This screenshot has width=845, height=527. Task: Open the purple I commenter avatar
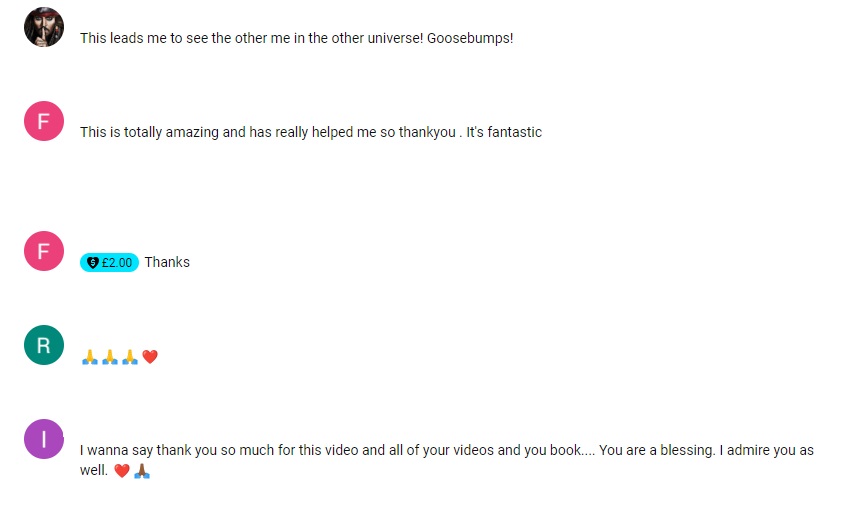click(x=44, y=439)
